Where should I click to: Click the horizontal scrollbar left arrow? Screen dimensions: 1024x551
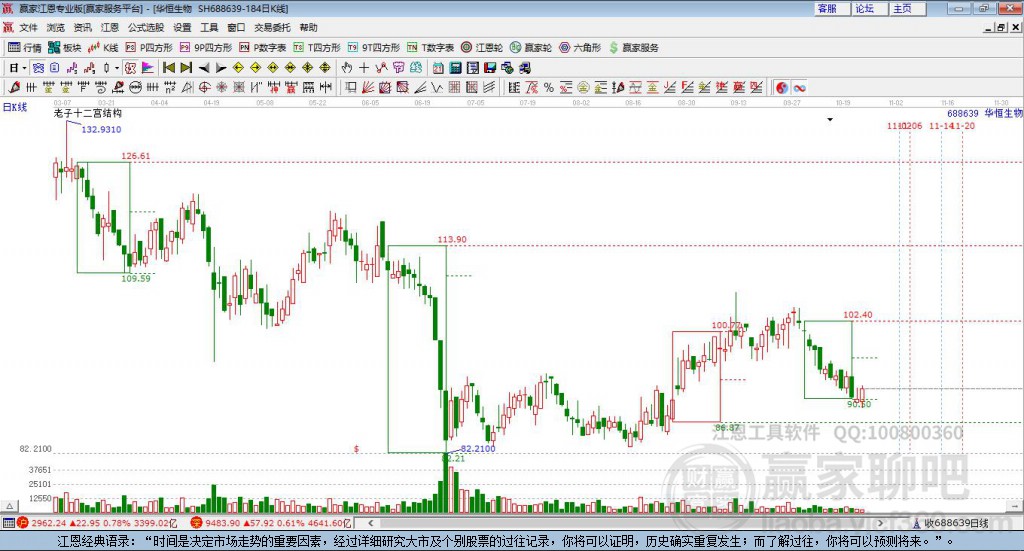pos(371,523)
